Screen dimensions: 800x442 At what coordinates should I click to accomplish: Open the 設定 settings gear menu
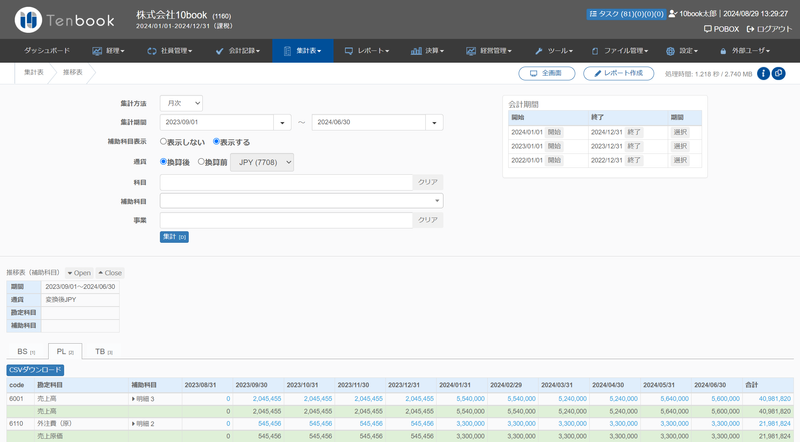click(x=682, y=50)
